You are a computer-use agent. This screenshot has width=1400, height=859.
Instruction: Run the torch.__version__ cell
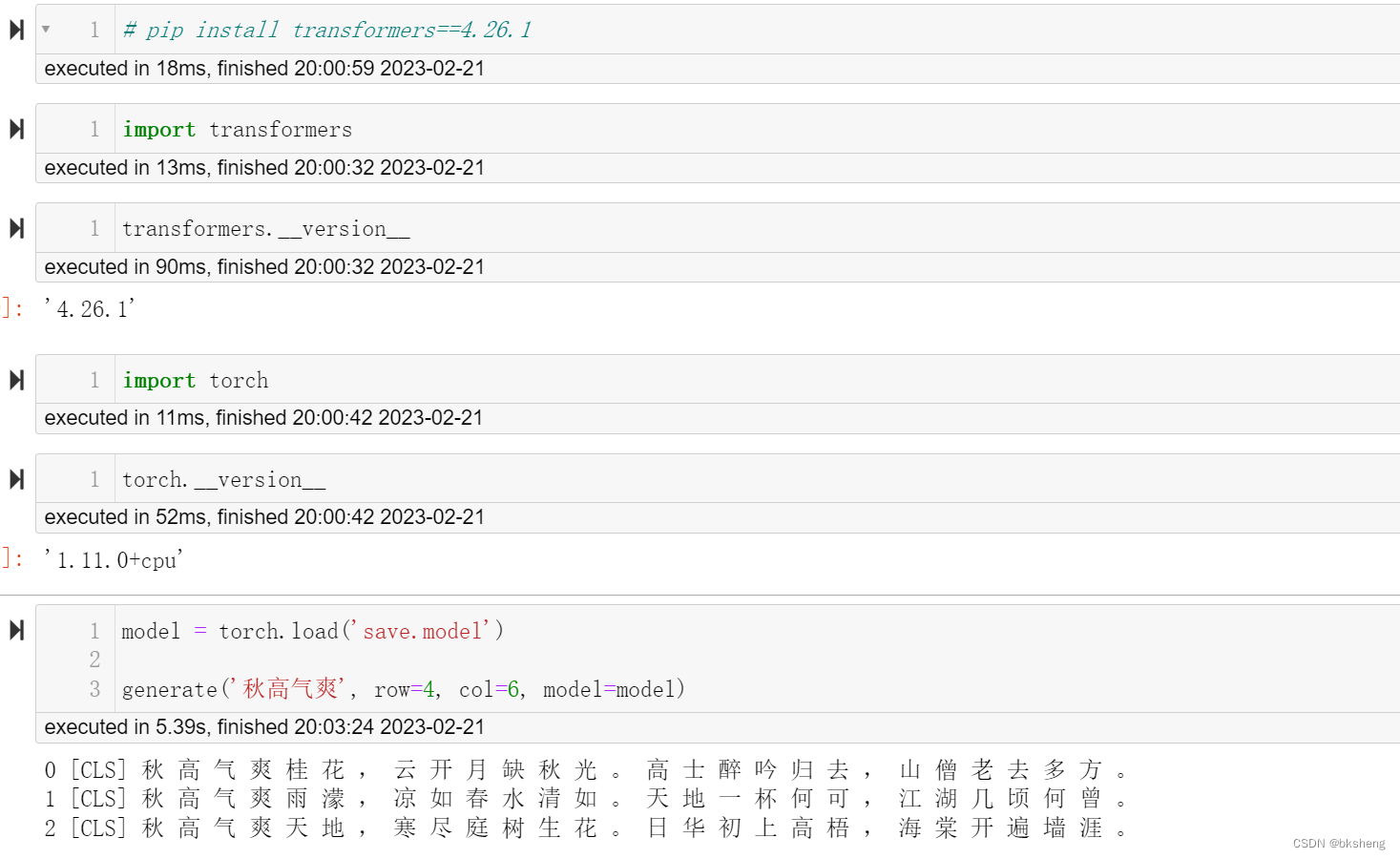tap(15, 478)
